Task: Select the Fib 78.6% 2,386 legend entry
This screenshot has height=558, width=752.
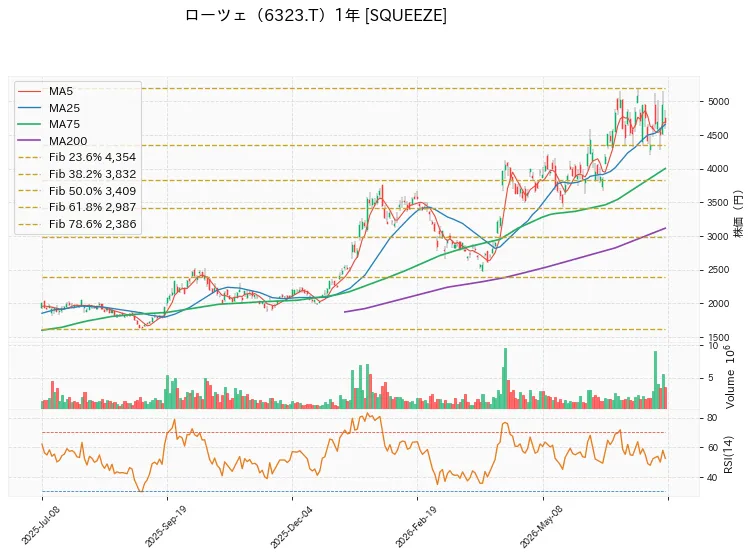Action: [77, 224]
